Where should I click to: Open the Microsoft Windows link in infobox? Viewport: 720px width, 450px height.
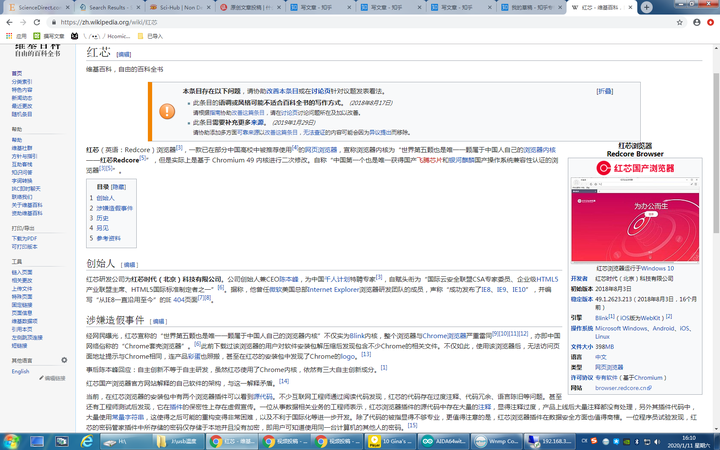click(621, 328)
